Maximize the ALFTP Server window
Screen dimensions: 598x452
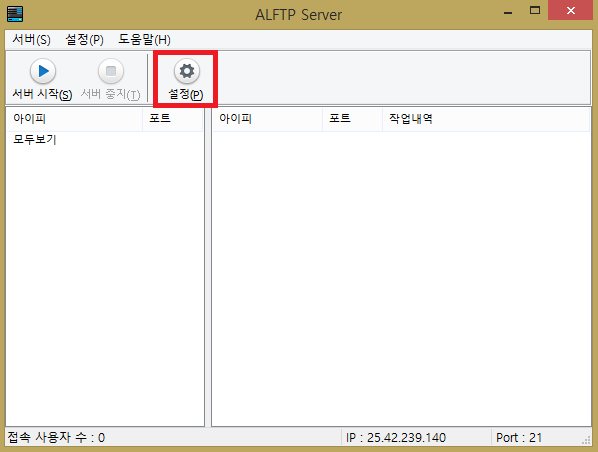[535, 11]
